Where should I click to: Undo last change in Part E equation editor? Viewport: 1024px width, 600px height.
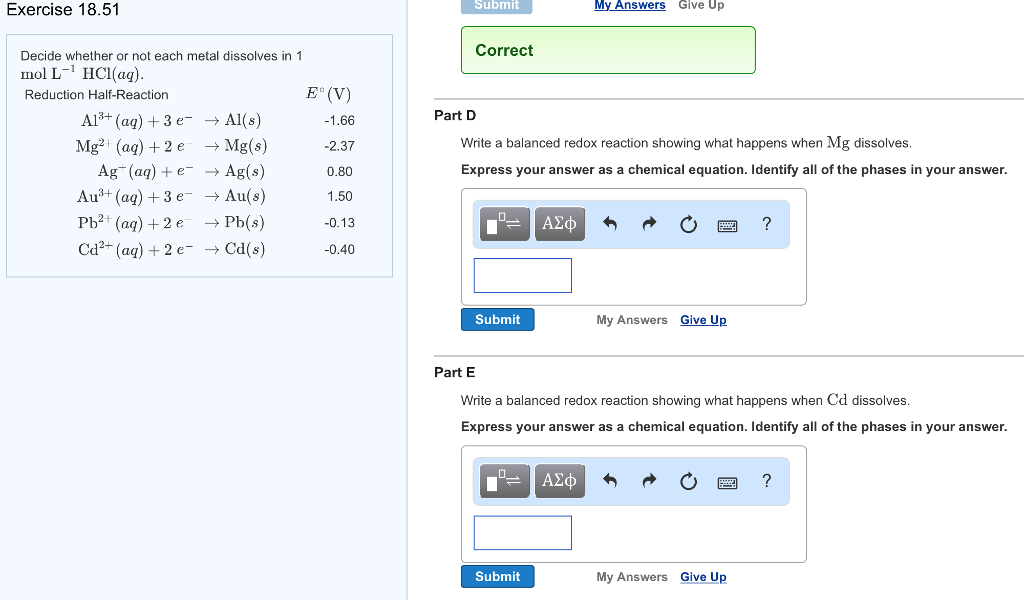(x=609, y=481)
